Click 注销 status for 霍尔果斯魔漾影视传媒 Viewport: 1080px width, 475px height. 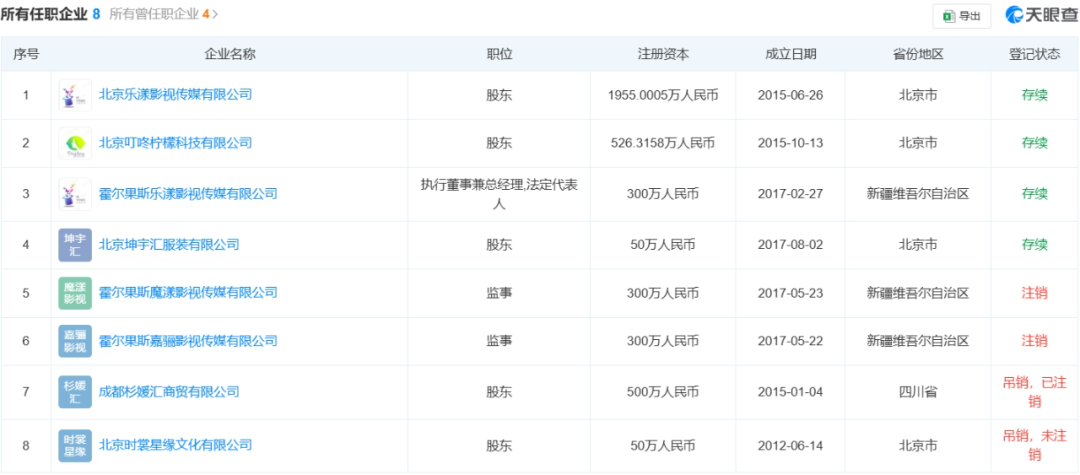1035,293
